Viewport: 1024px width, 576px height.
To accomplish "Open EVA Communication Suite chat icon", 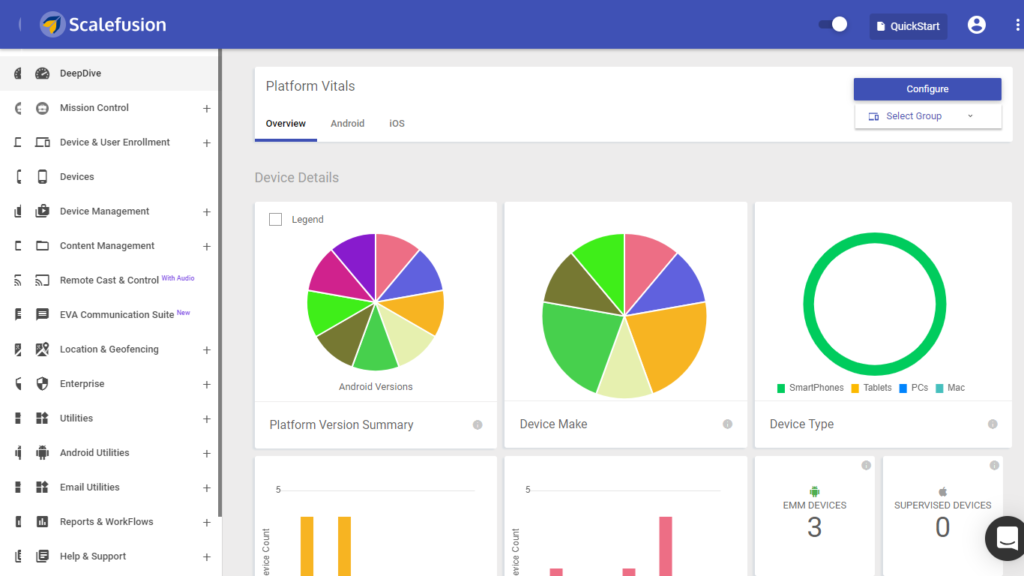I will [x=42, y=315].
